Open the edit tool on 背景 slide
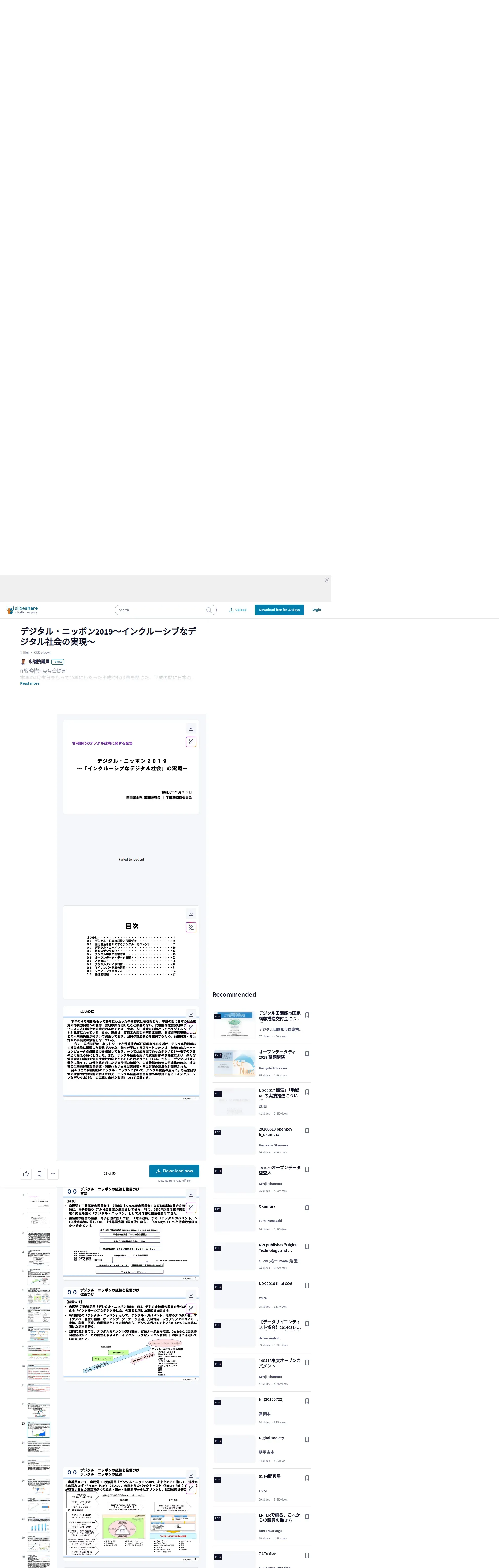 [191, 1208]
